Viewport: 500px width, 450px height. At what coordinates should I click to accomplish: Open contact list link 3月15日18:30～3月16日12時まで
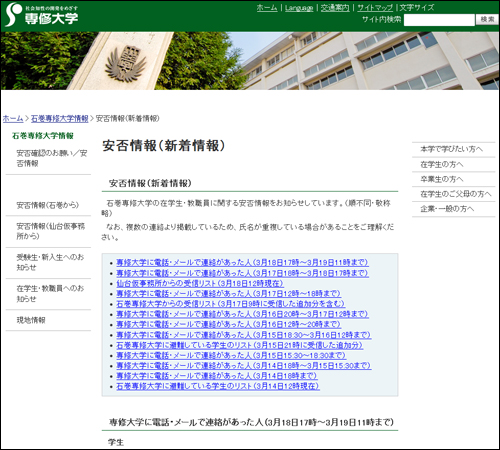click(x=244, y=335)
